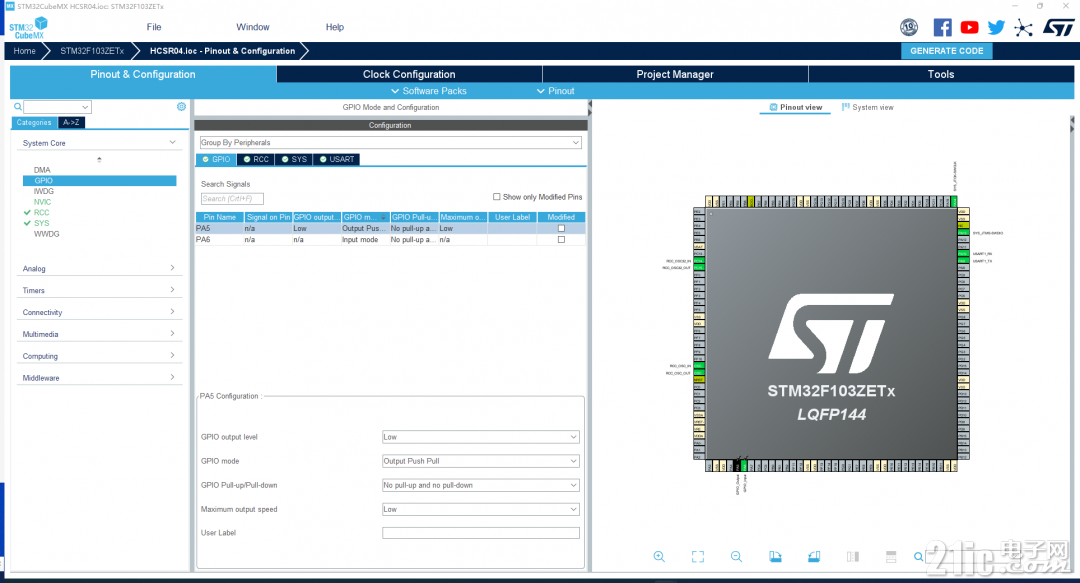Switch to Clock Configuration tab
This screenshot has width=1080, height=583.
tap(409, 74)
